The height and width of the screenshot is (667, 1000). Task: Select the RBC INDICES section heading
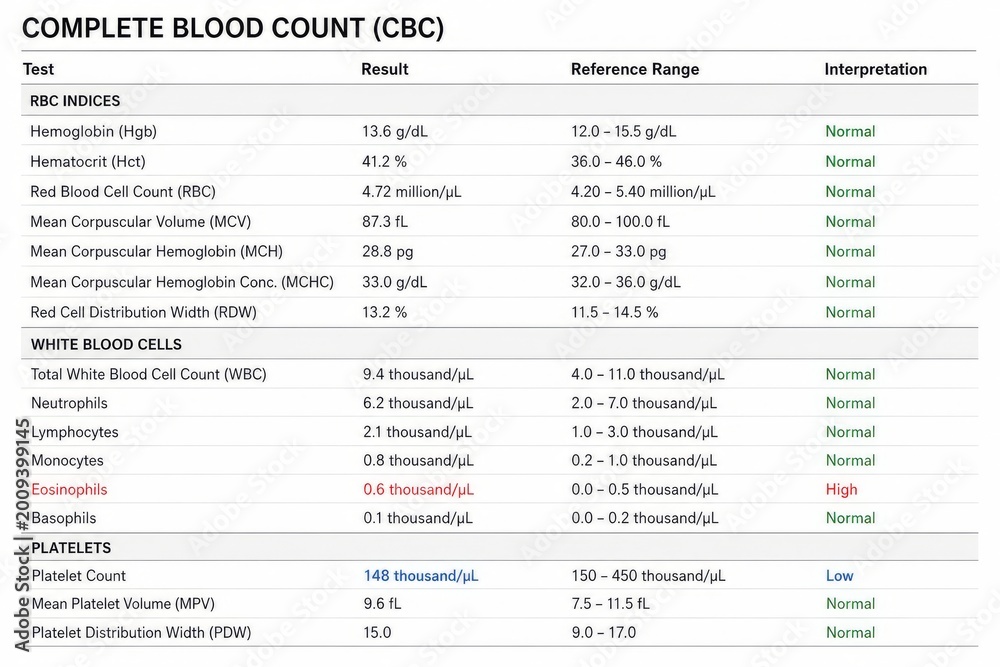pyautogui.click(x=75, y=101)
